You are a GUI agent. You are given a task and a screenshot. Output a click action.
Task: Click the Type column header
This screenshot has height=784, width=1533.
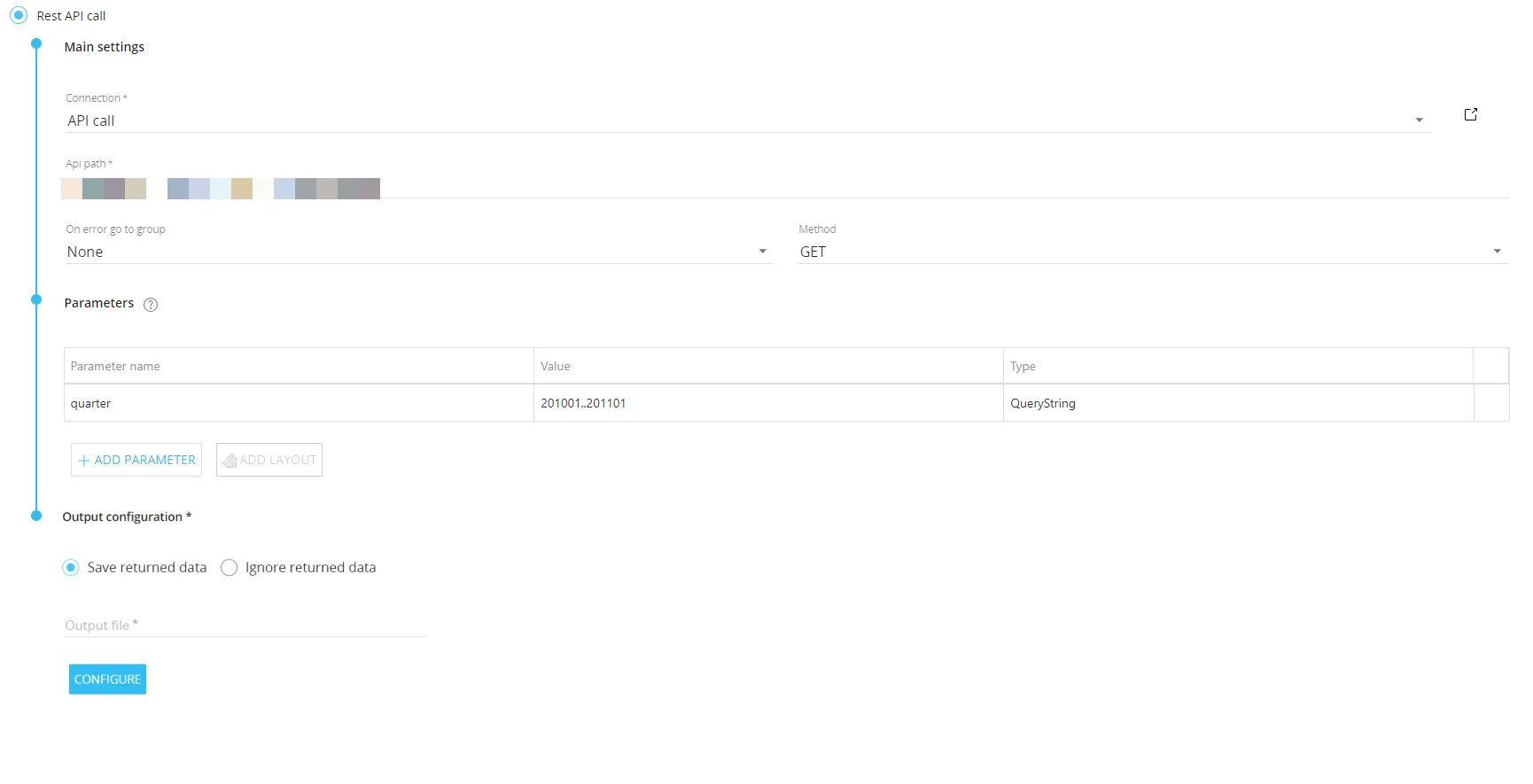click(1023, 366)
